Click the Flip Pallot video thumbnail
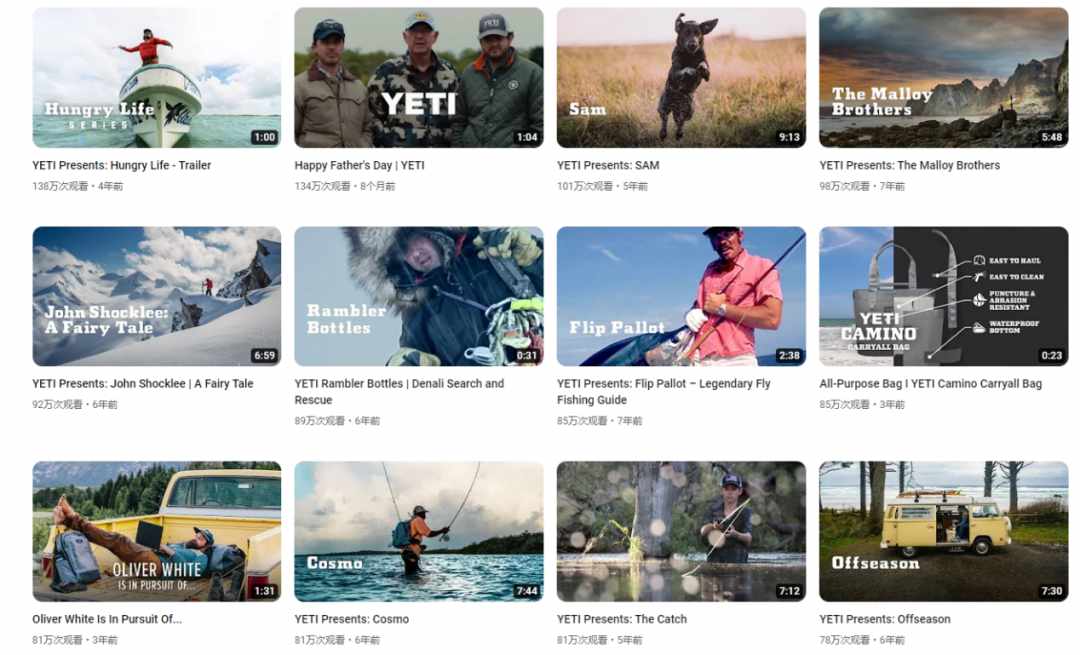Screen dimensions: 1080x655 [x=681, y=296]
